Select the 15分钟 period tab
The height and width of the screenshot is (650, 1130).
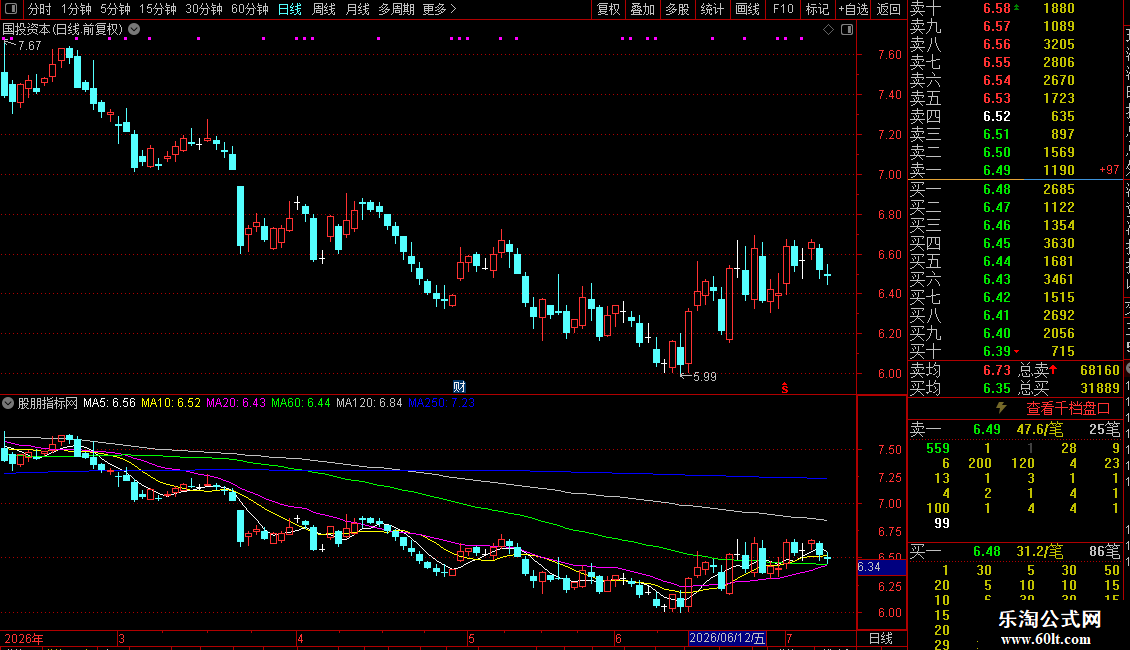click(x=157, y=9)
